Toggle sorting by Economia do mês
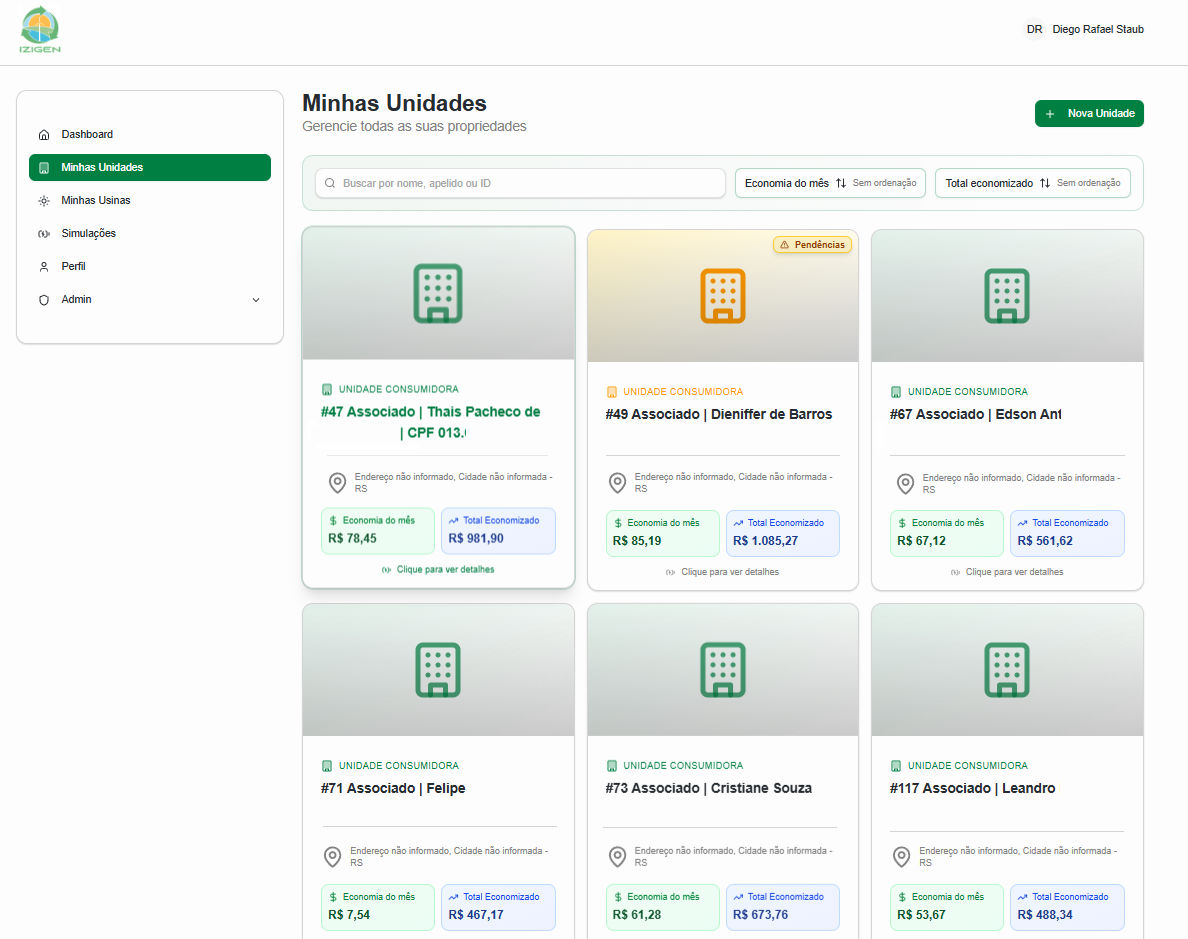Screen dimensions: 1188x939 [830, 184]
